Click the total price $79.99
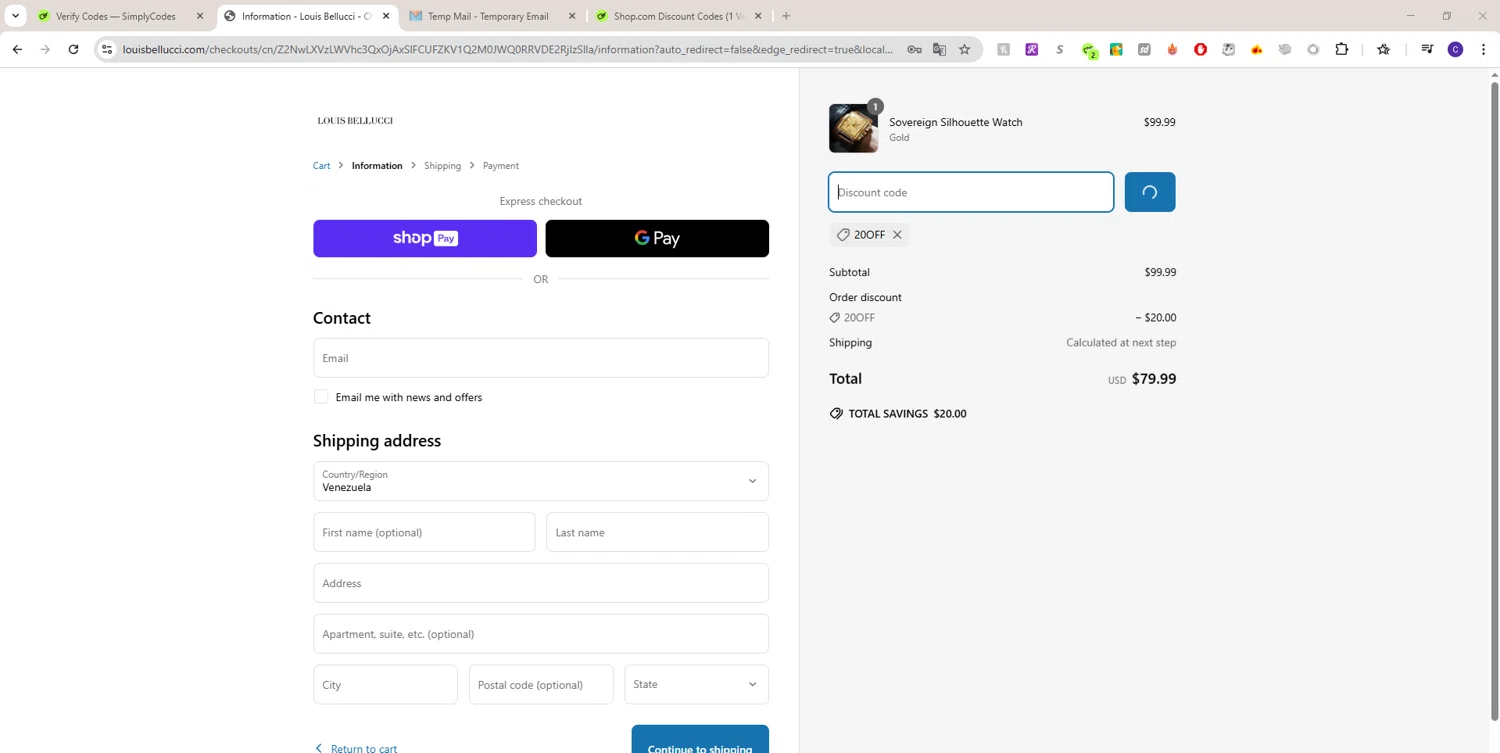 pos(1154,379)
